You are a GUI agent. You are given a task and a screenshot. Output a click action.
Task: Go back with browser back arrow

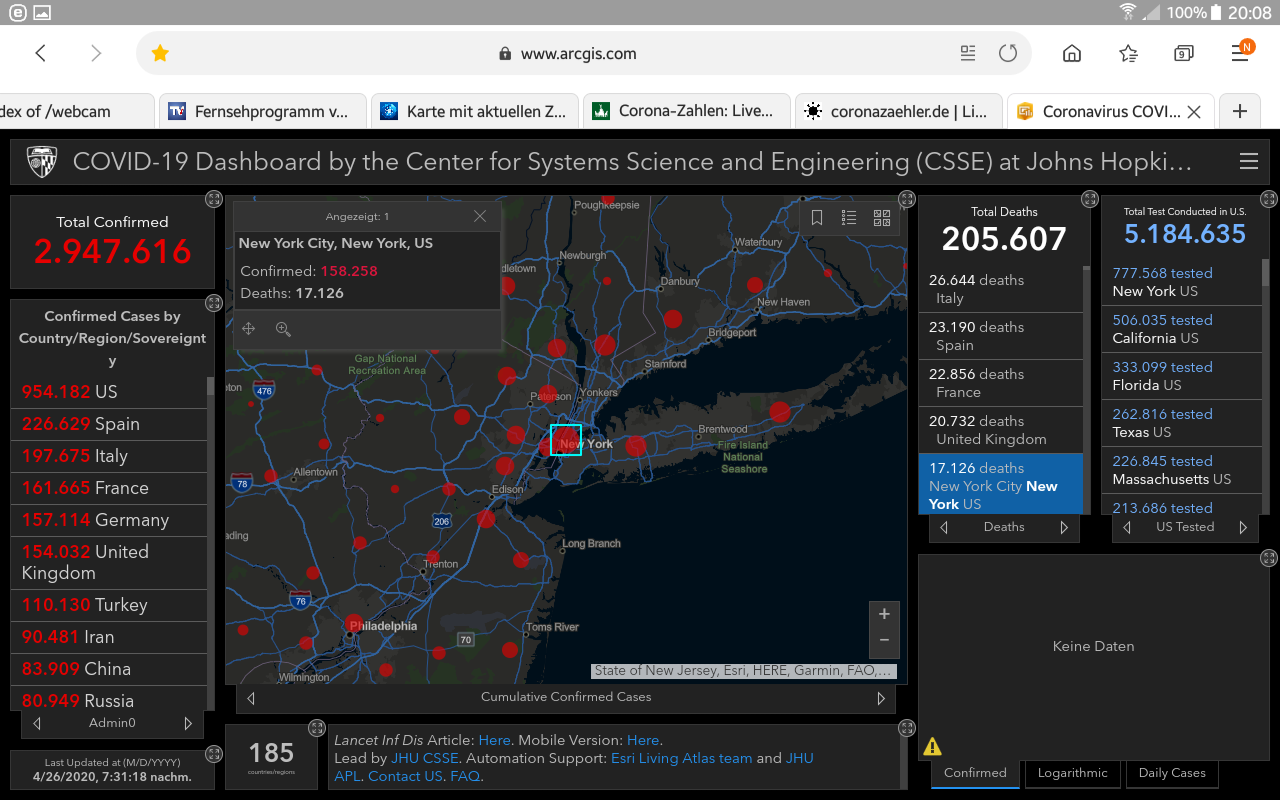click(x=41, y=54)
